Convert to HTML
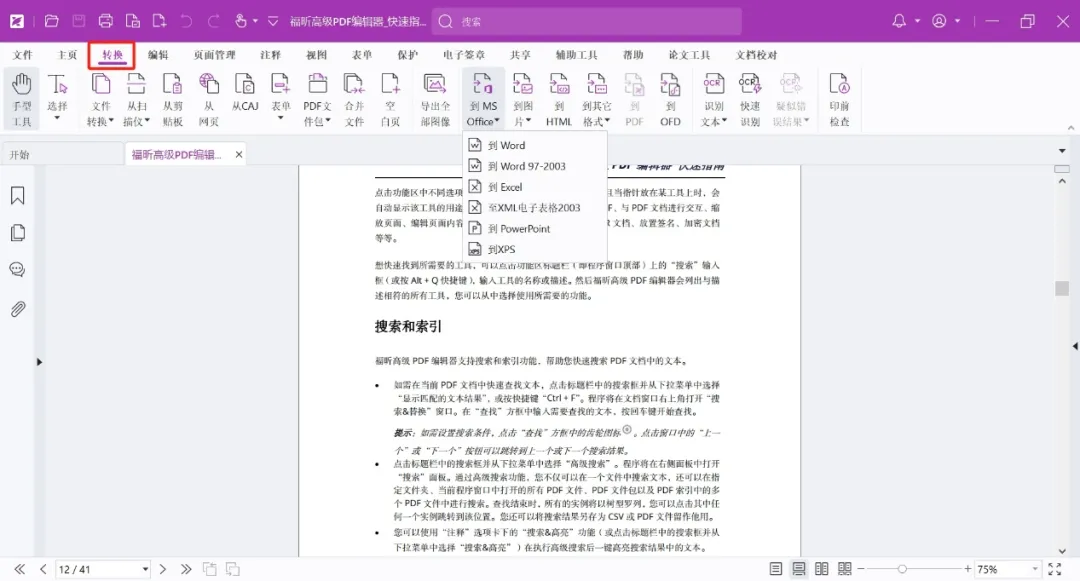This screenshot has width=1080, height=581. coord(559,100)
